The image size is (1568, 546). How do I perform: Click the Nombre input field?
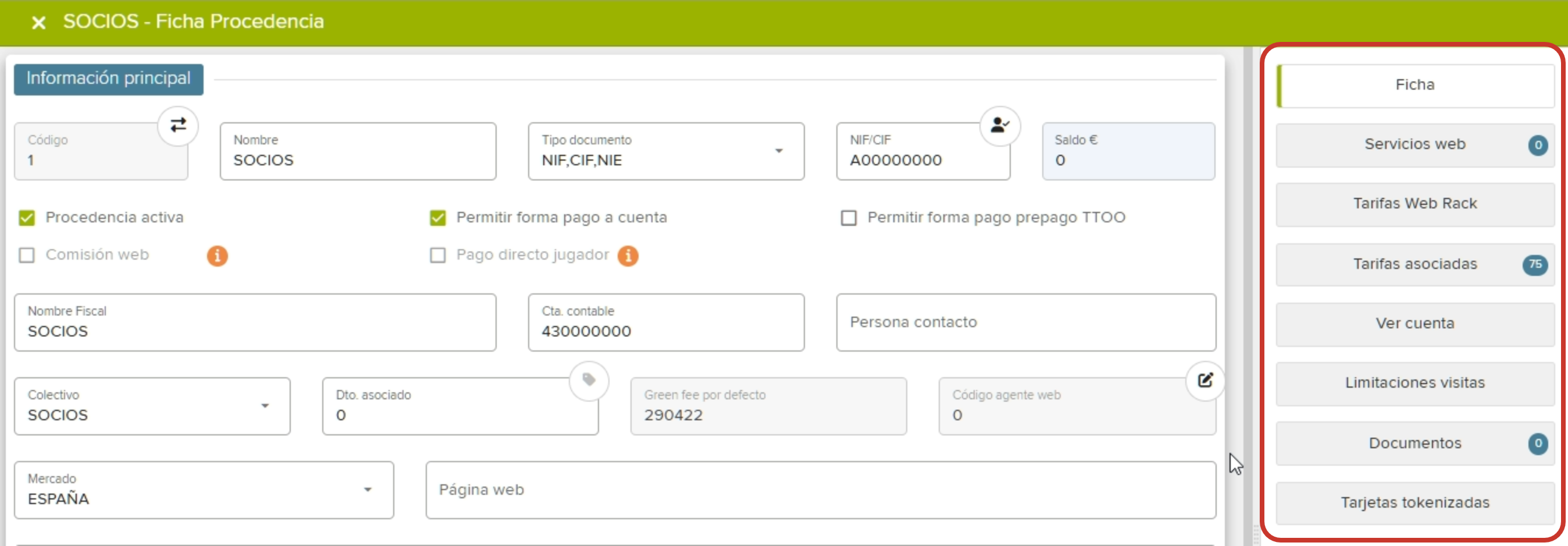pyautogui.click(x=358, y=151)
